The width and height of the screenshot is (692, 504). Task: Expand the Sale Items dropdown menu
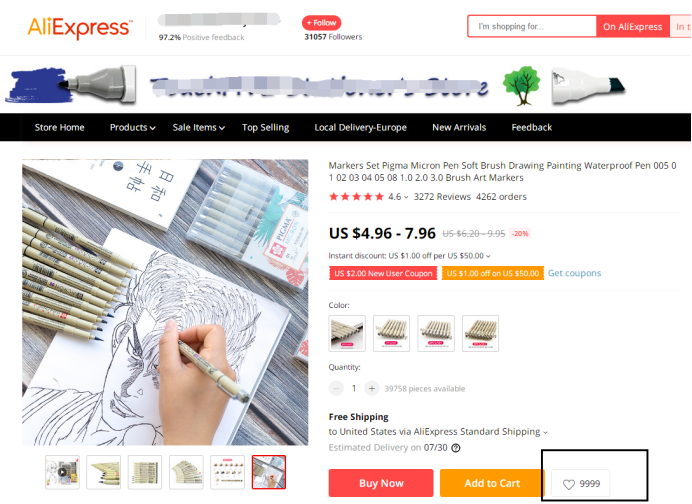[199, 128]
